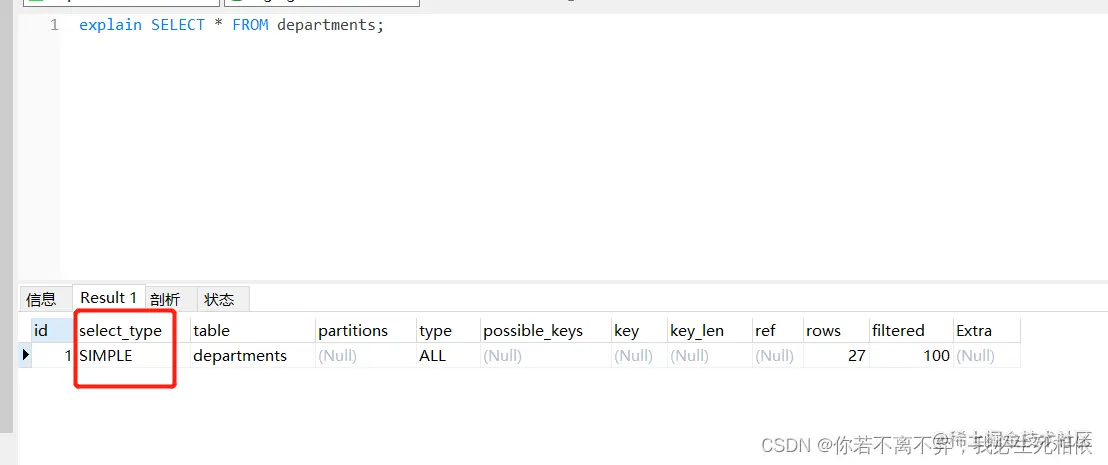The image size is (1108, 465).
Task: Select the (Null) cell under Extra
Action: click(x=986, y=355)
